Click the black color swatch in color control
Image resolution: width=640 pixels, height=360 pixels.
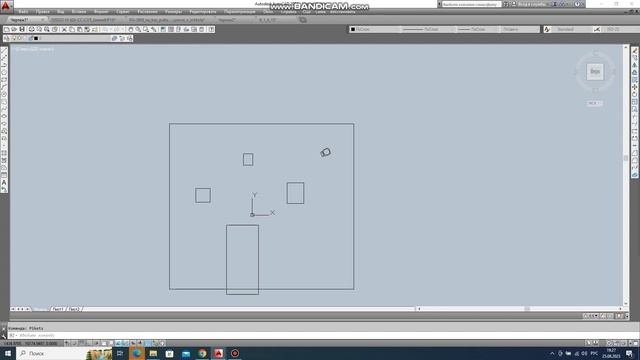[353, 29]
